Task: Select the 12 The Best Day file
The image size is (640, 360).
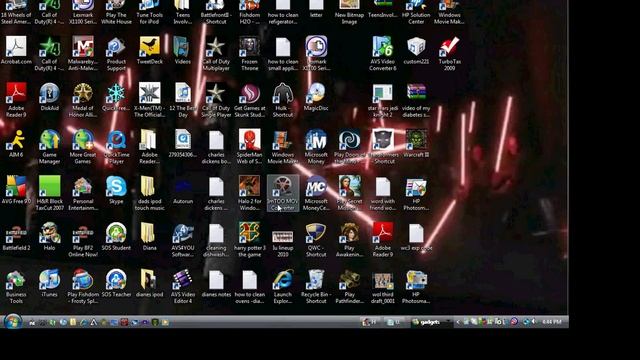Action: point(182,100)
